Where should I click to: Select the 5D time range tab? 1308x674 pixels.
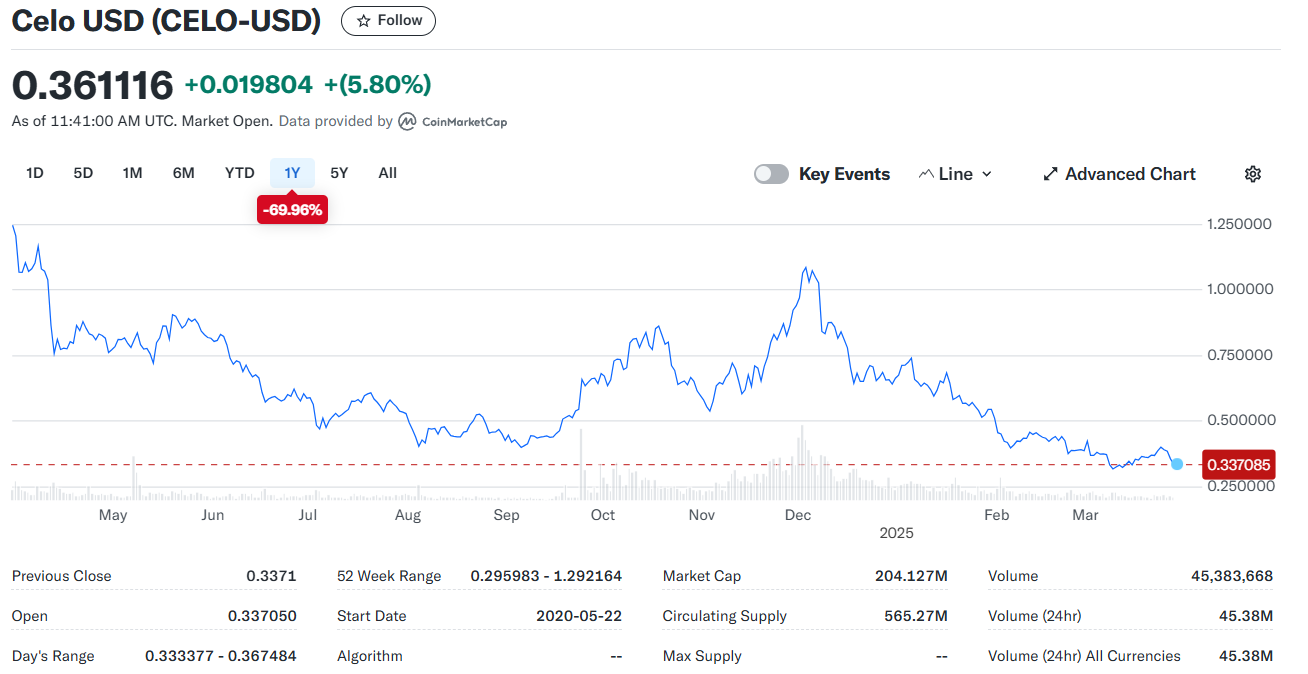coord(83,173)
